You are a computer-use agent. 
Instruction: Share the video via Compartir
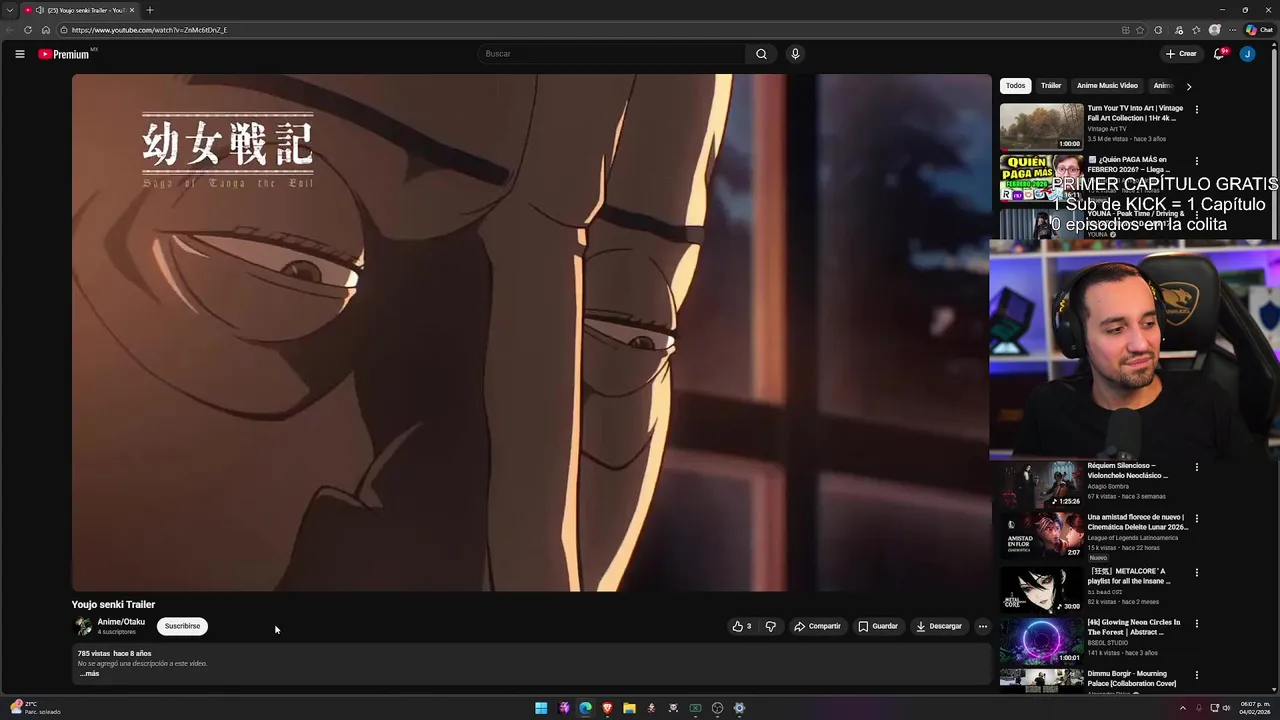click(x=818, y=626)
